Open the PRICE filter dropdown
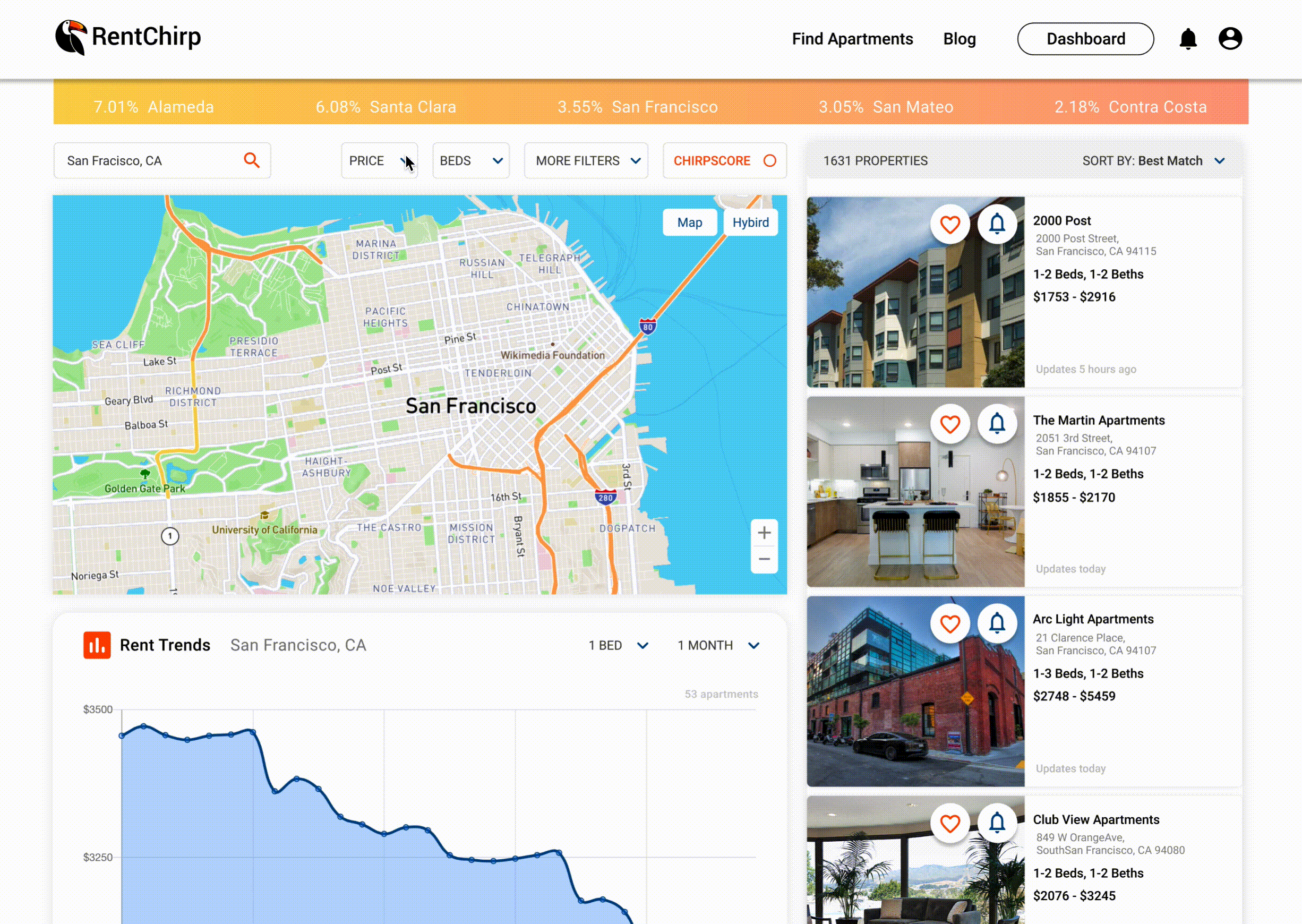This screenshot has height=924, width=1302. (379, 160)
